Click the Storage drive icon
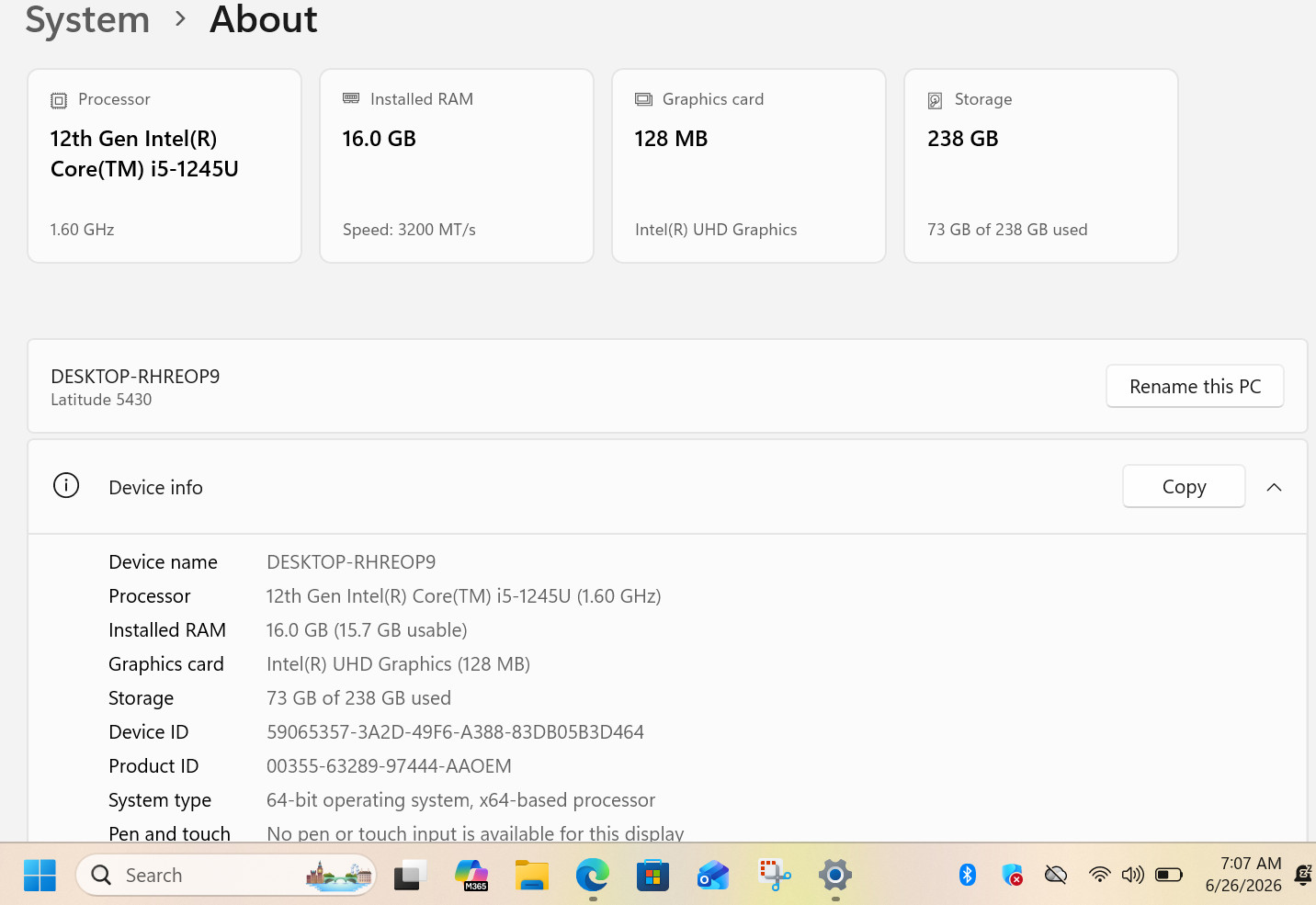The width and height of the screenshot is (1316, 905). pos(935,100)
